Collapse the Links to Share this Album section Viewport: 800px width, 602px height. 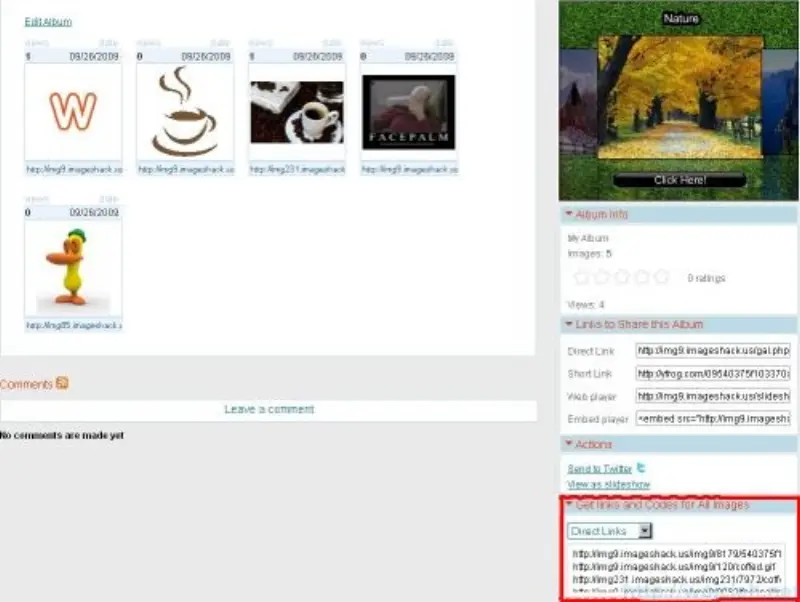[x=569, y=325]
